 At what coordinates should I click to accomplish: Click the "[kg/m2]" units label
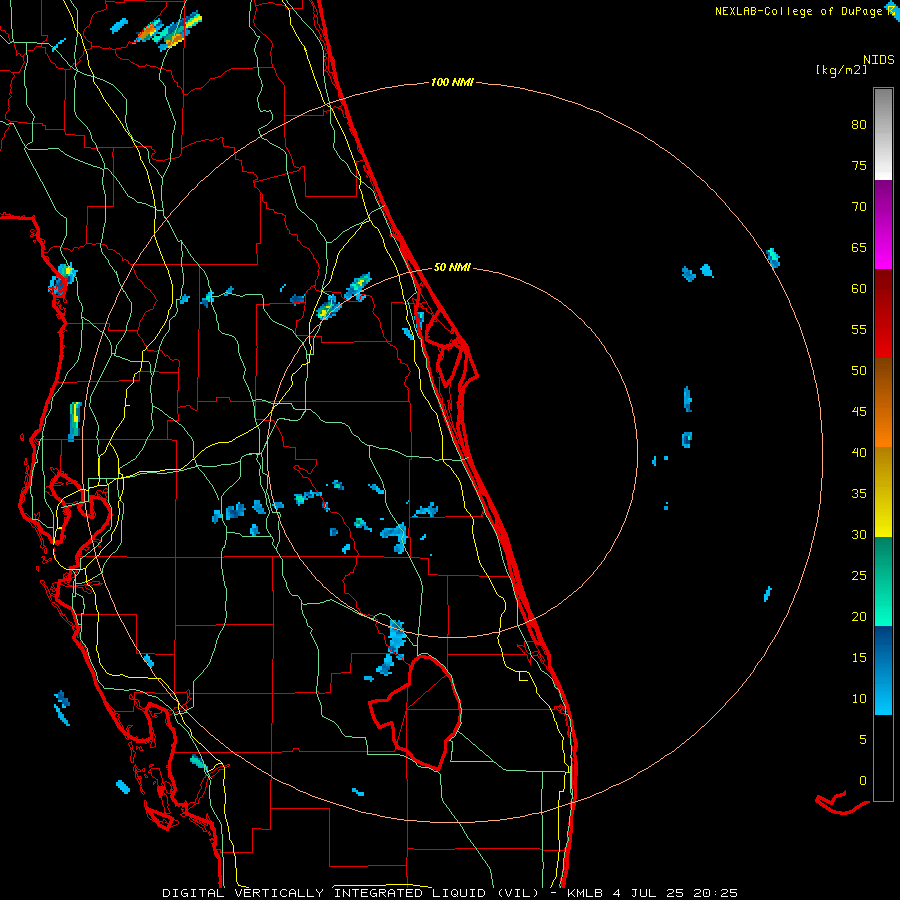point(841,70)
